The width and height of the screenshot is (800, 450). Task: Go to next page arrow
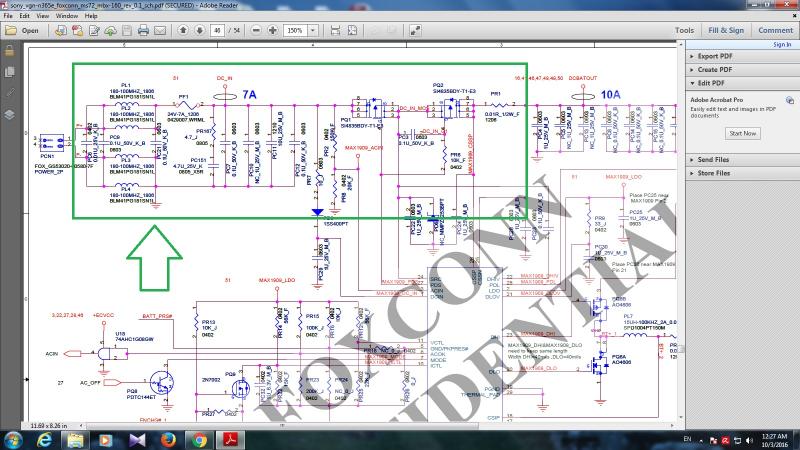tap(199, 31)
